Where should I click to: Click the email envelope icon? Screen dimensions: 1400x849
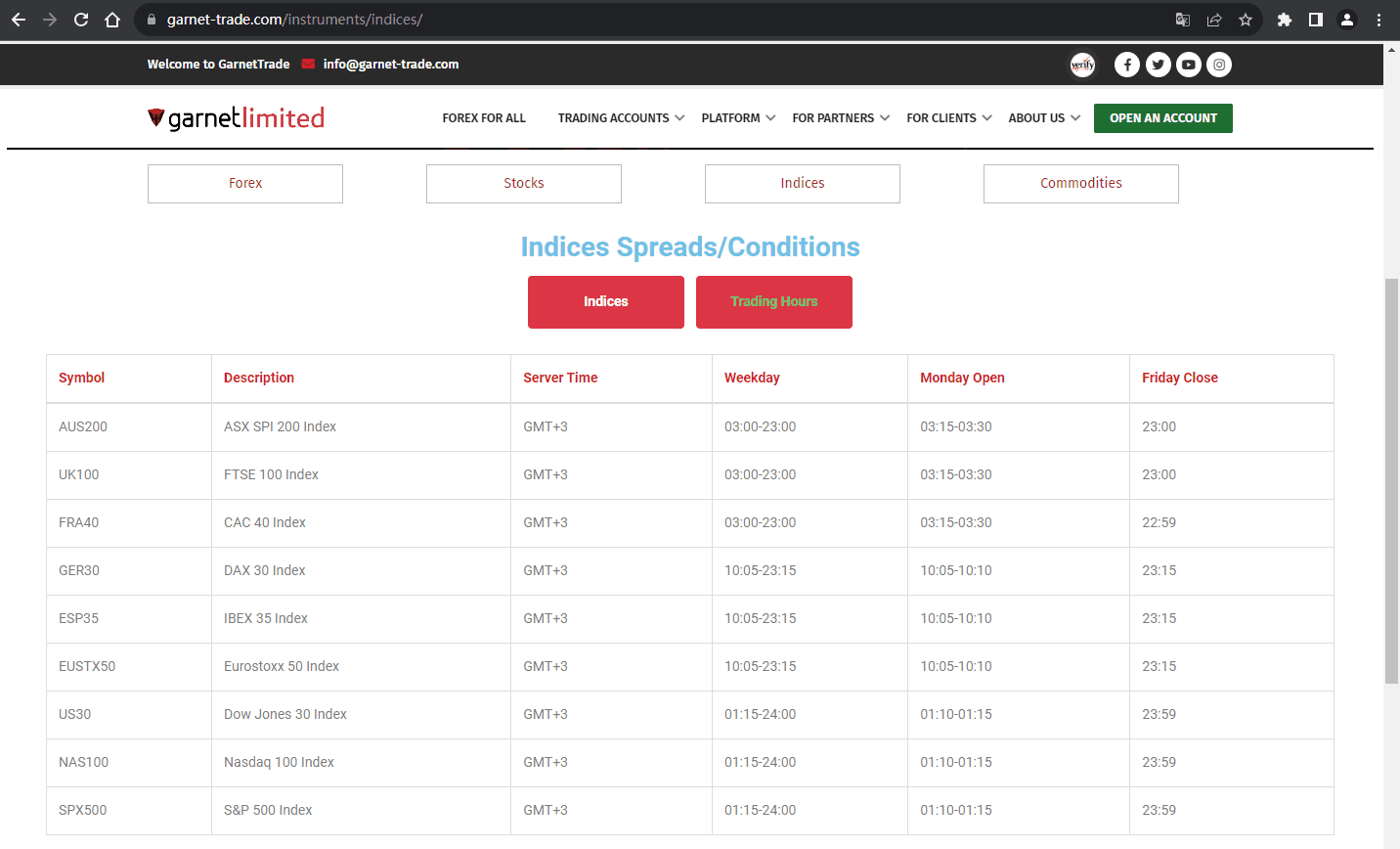pos(309,64)
